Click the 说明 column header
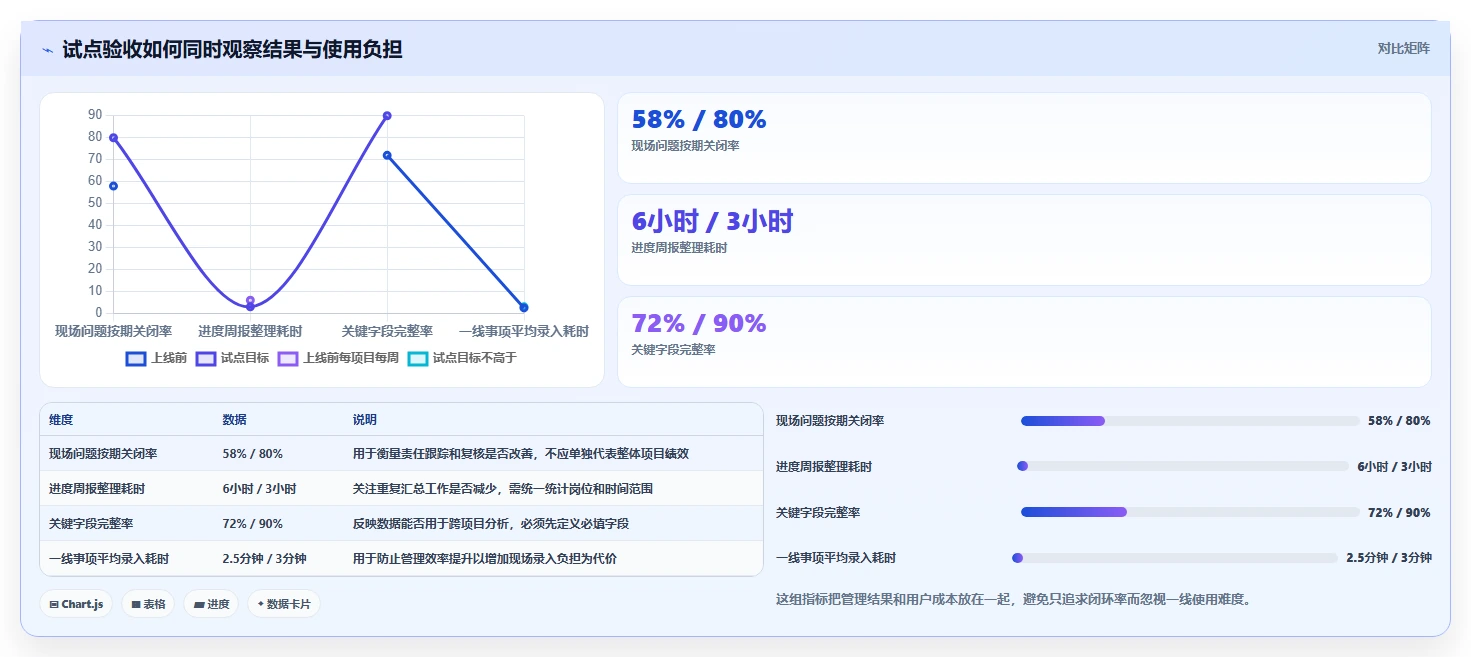 pos(365,420)
